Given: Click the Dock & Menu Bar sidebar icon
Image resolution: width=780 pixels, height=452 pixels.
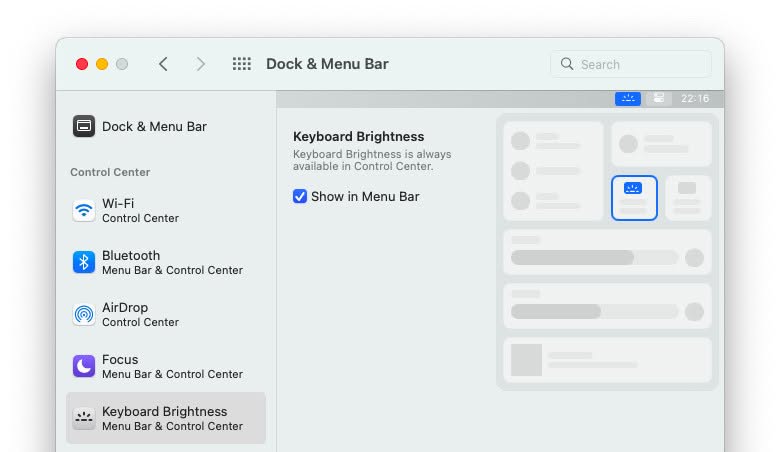Looking at the screenshot, I should [x=84, y=126].
